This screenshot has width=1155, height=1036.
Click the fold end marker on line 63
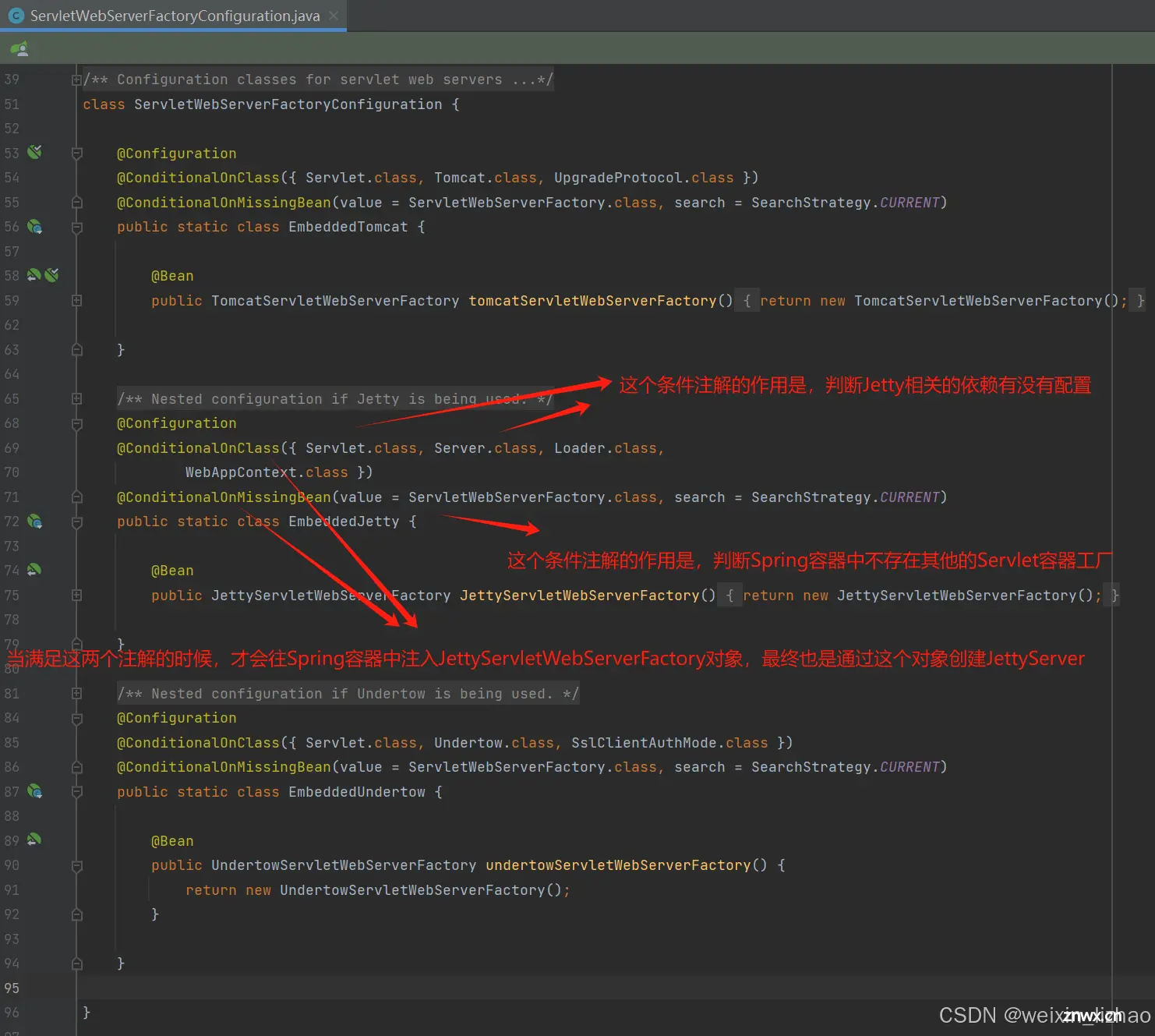(76, 350)
